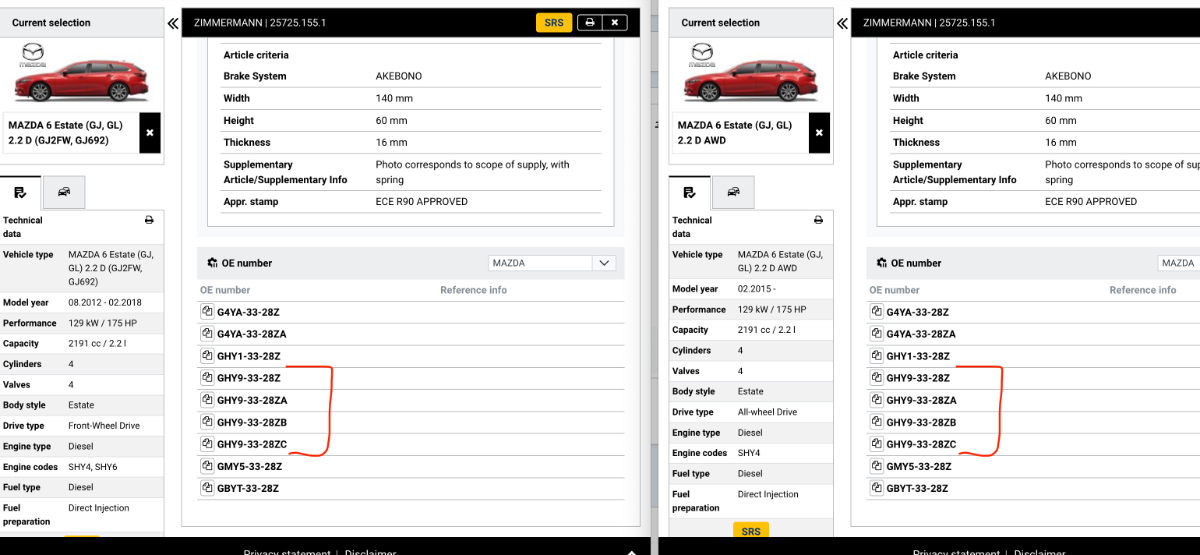Open Disclaimer link in right window
Screen dimensions: 1200x555
[1039, 552]
